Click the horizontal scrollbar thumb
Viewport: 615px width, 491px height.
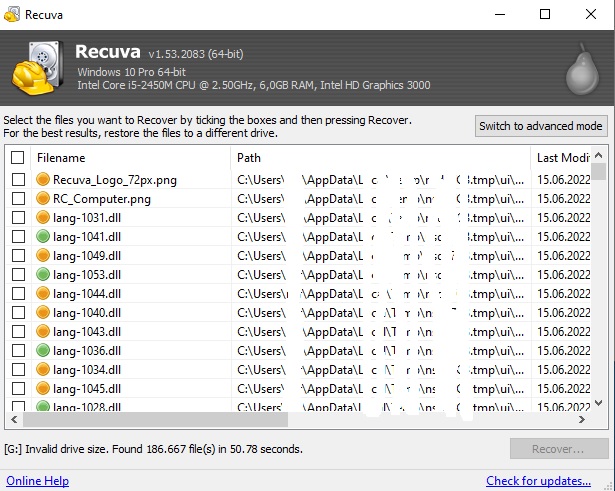(155, 419)
